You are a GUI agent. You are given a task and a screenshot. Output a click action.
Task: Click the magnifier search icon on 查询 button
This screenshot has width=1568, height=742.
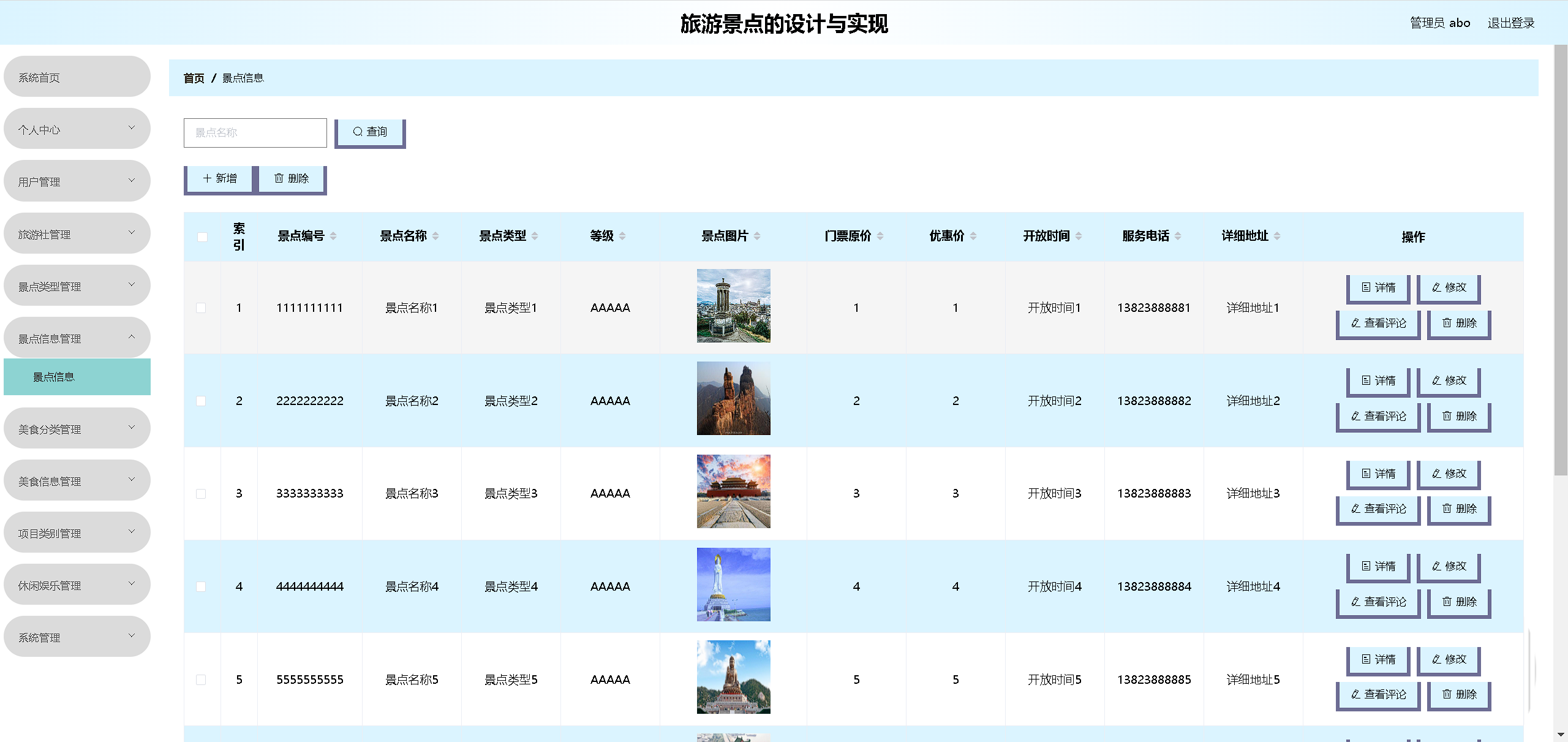click(358, 132)
